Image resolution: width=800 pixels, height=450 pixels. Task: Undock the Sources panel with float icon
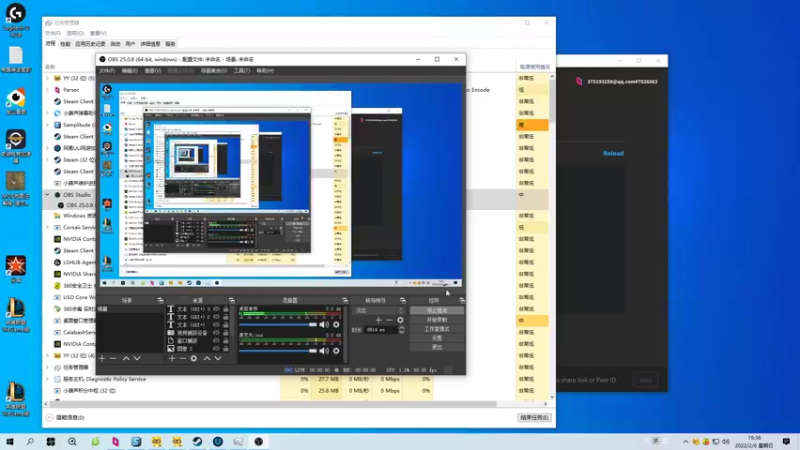(232, 301)
